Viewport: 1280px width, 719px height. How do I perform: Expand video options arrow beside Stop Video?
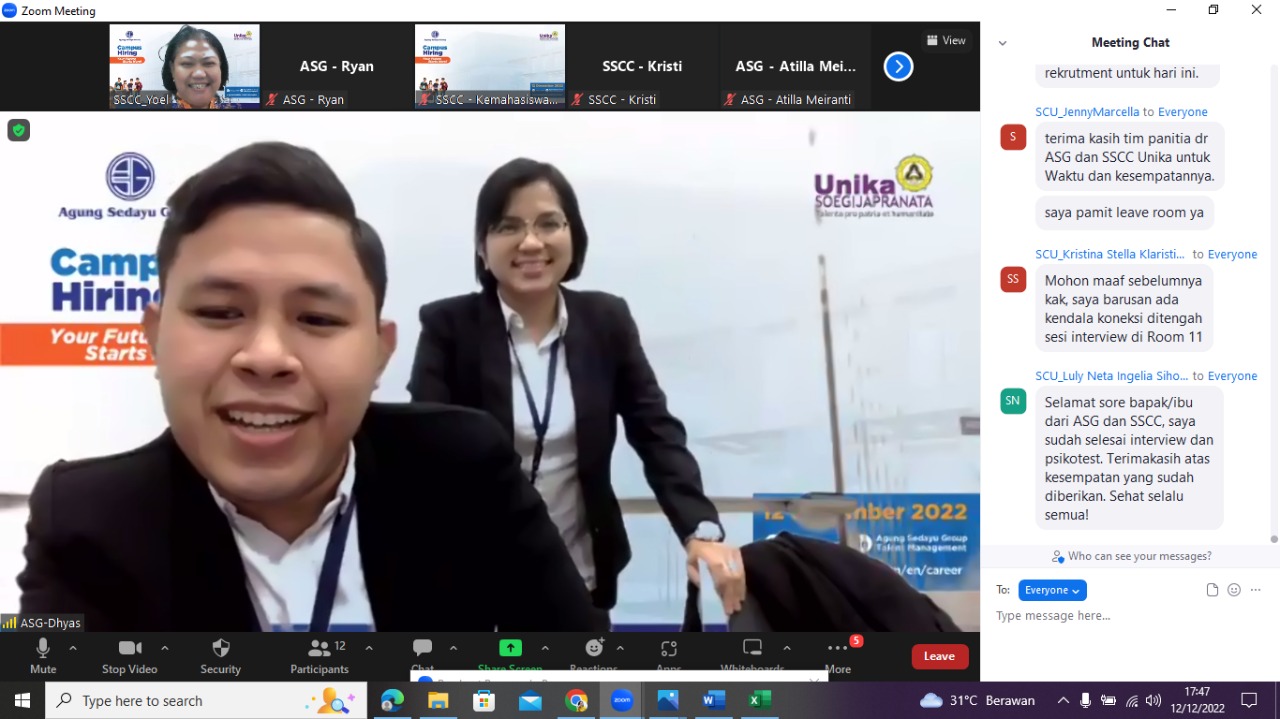point(165,648)
